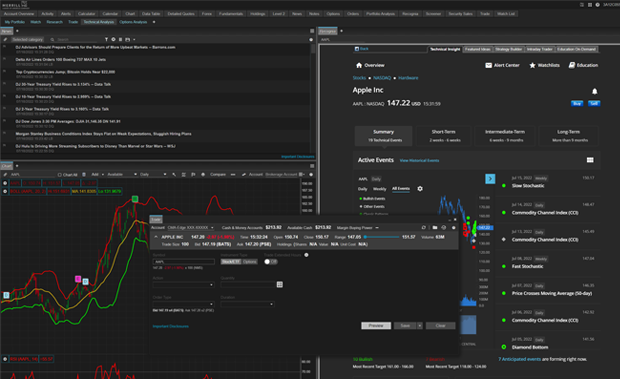The width and height of the screenshot is (620, 379).
Task: Open the Chart panel menu icon
Action: click(312, 166)
